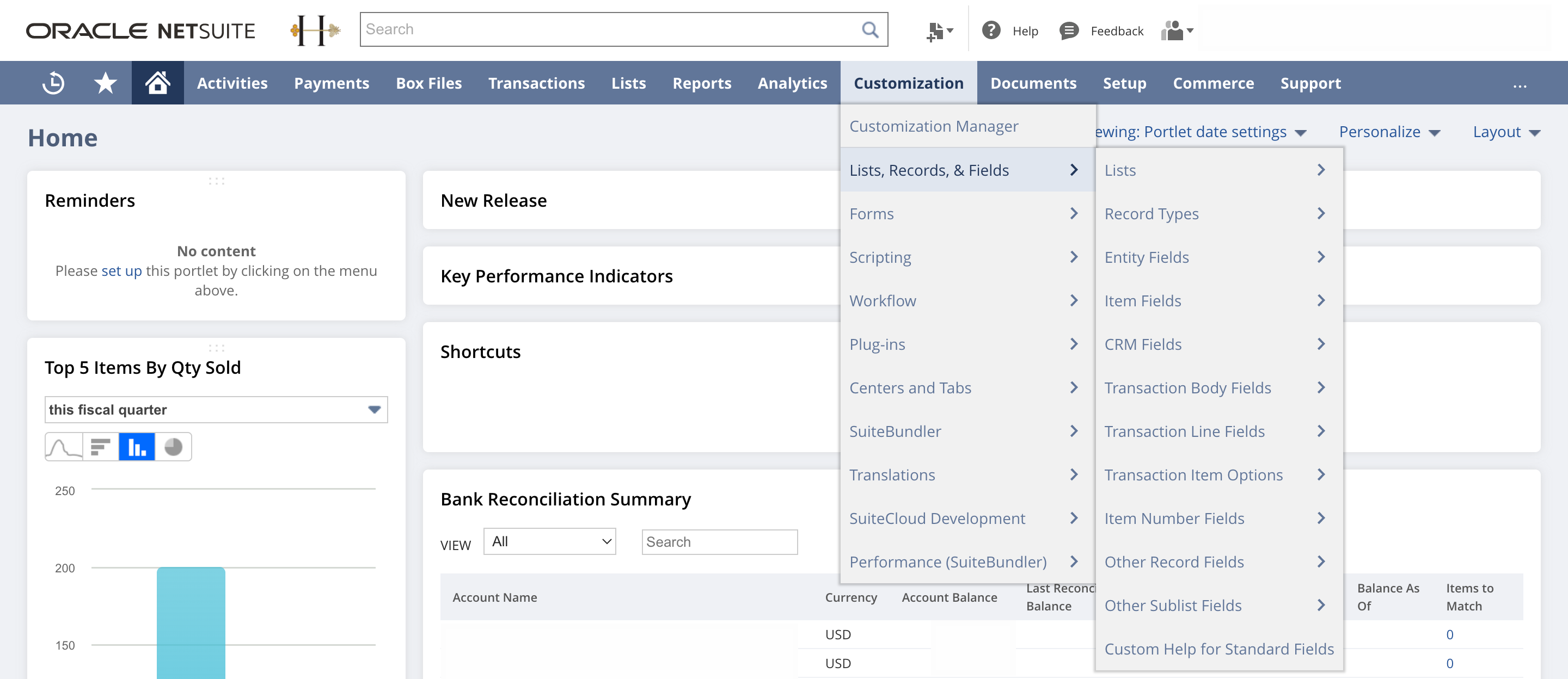Expand the Workflow submenu
Image resolution: width=1568 pixels, height=679 pixels.
(x=968, y=300)
